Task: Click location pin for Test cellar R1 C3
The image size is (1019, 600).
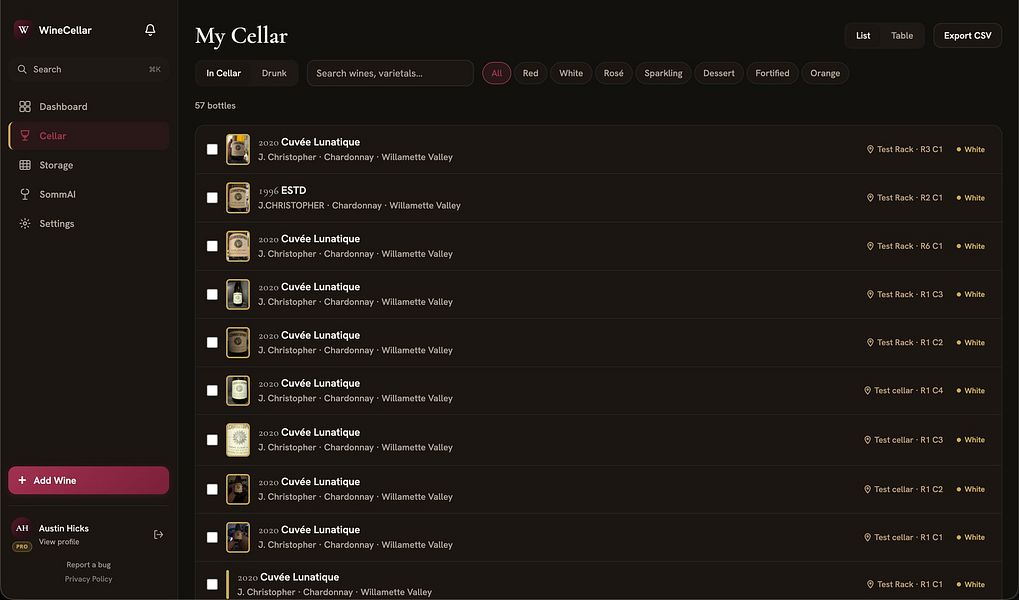Action: [867, 440]
